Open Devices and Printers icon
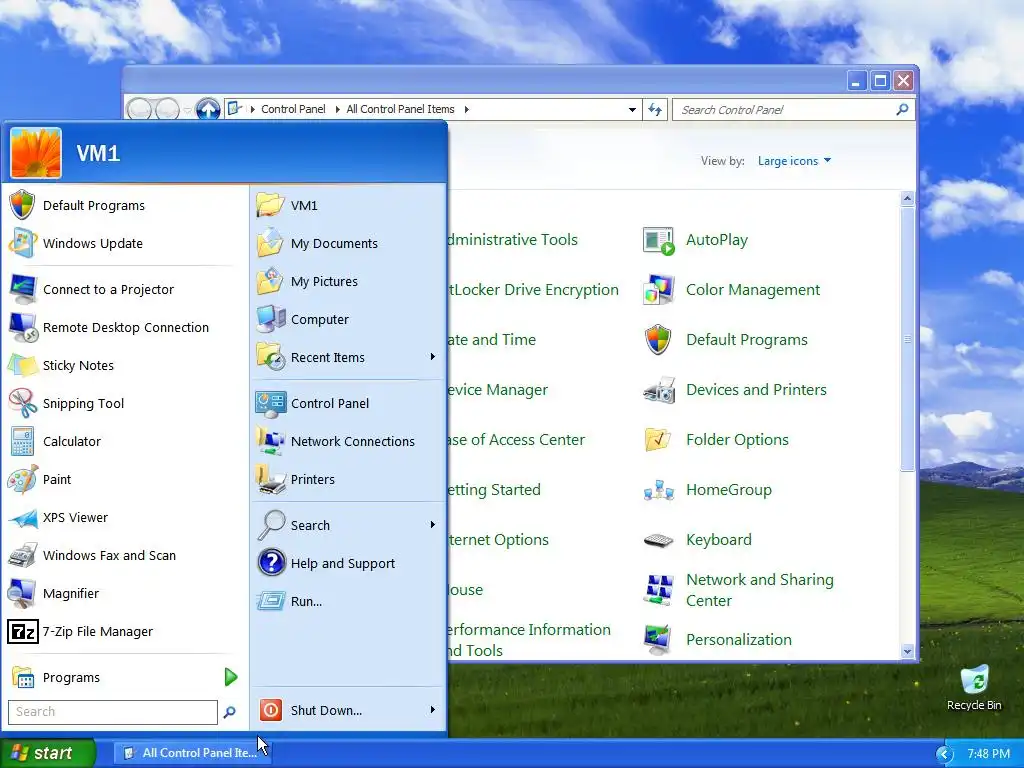Screen dimensions: 1024x768 coord(658,390)
